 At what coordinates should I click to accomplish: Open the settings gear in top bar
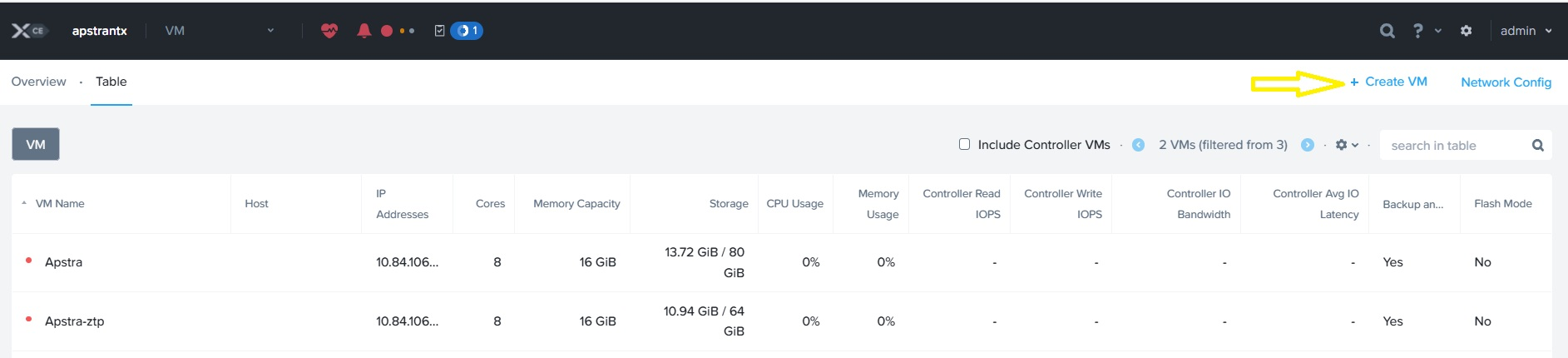pos(1466,31)
